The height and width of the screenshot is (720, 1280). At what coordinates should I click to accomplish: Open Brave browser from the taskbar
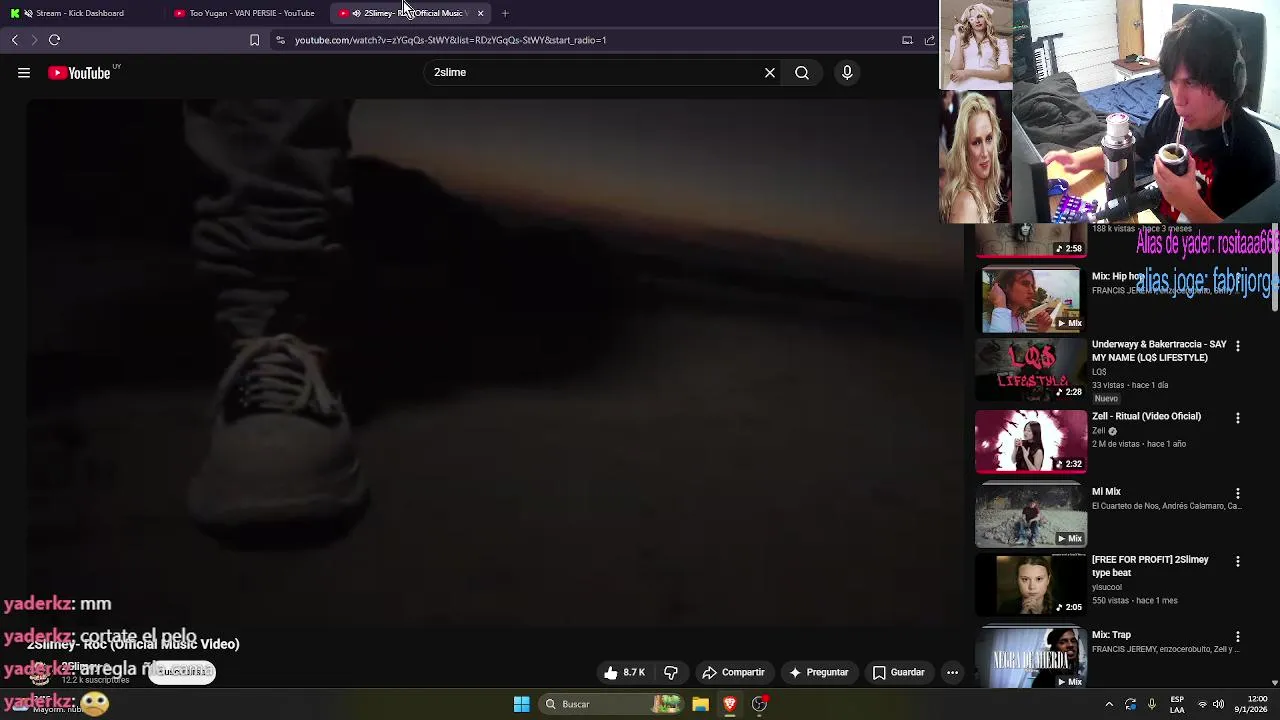(x=729, y=704)
